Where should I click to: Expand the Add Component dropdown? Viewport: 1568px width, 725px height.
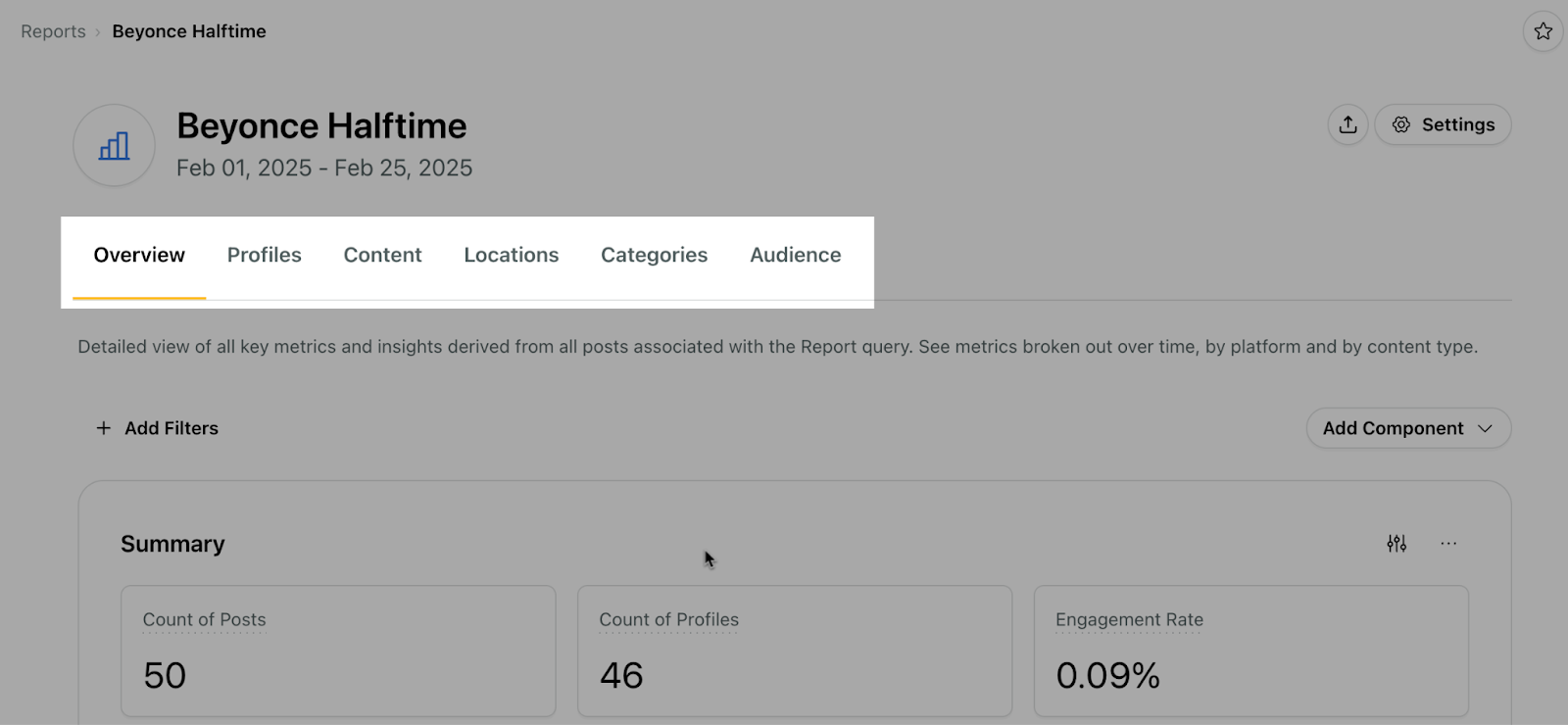pos(1408,428)
